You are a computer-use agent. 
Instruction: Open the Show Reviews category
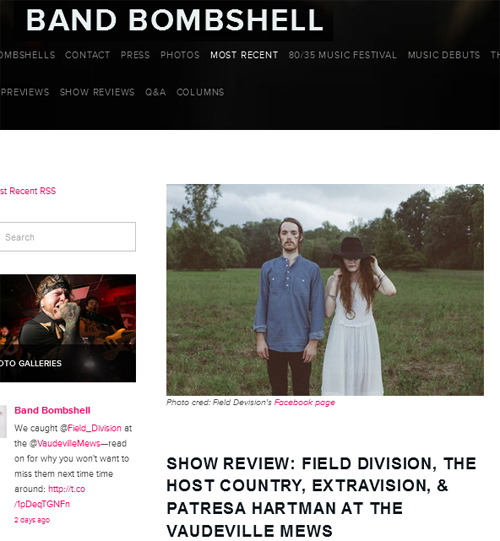click(97, 92)
